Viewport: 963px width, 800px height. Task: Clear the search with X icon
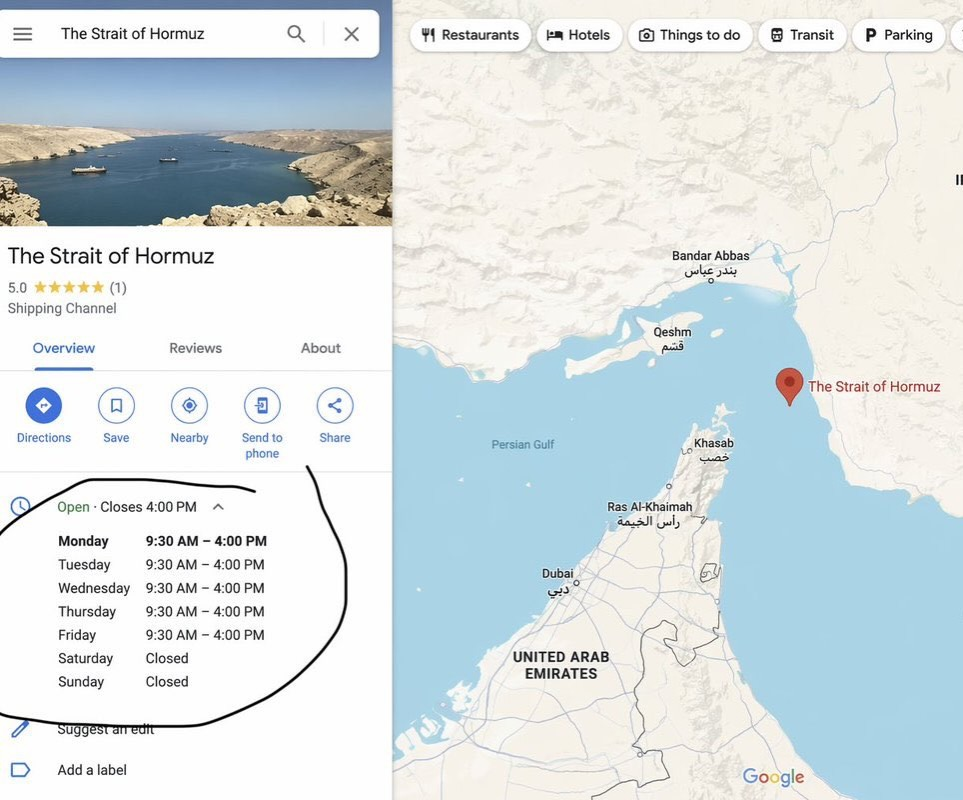coord(351,34)
